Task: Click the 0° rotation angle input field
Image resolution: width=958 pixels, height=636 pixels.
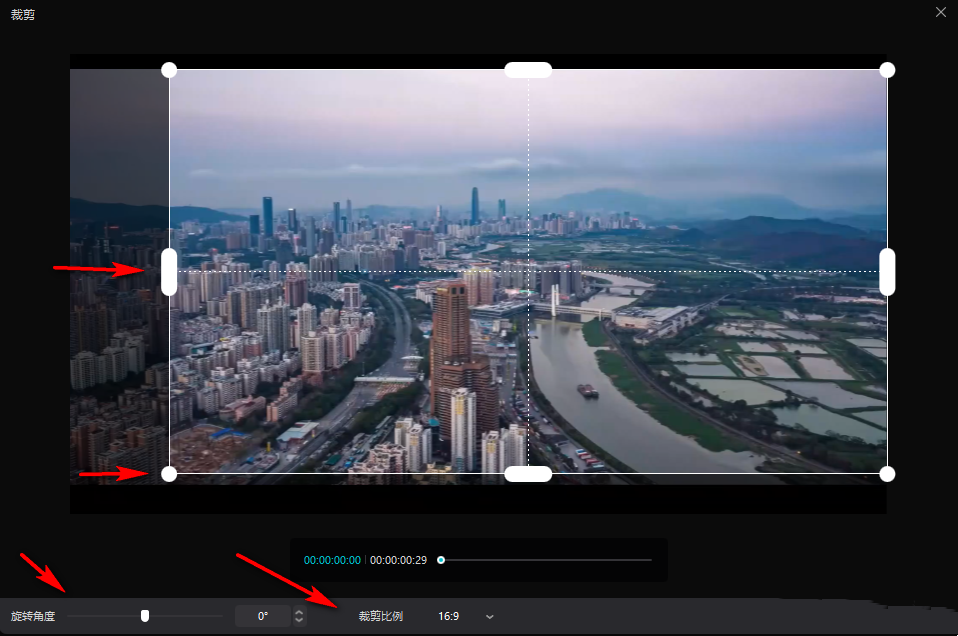Action: coord(263,616)
